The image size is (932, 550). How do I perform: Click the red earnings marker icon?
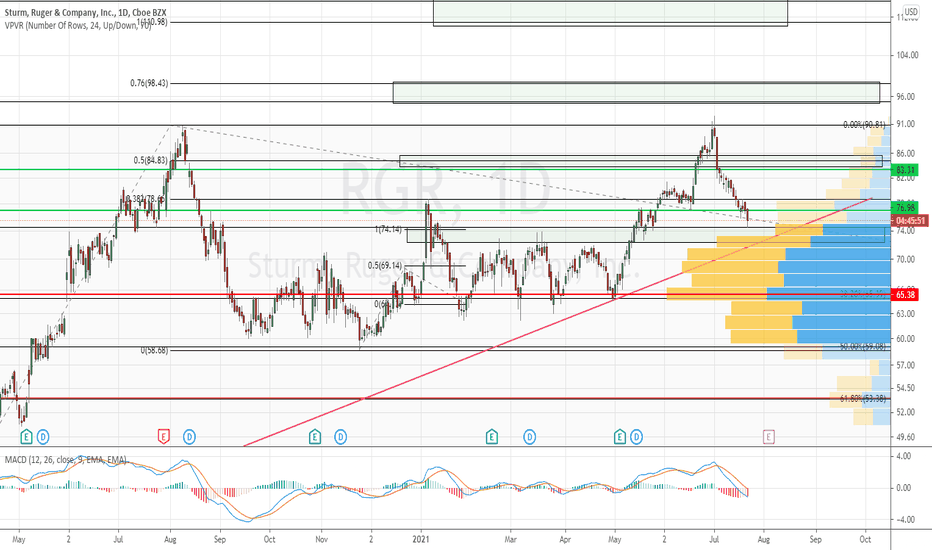click(163, 437)
